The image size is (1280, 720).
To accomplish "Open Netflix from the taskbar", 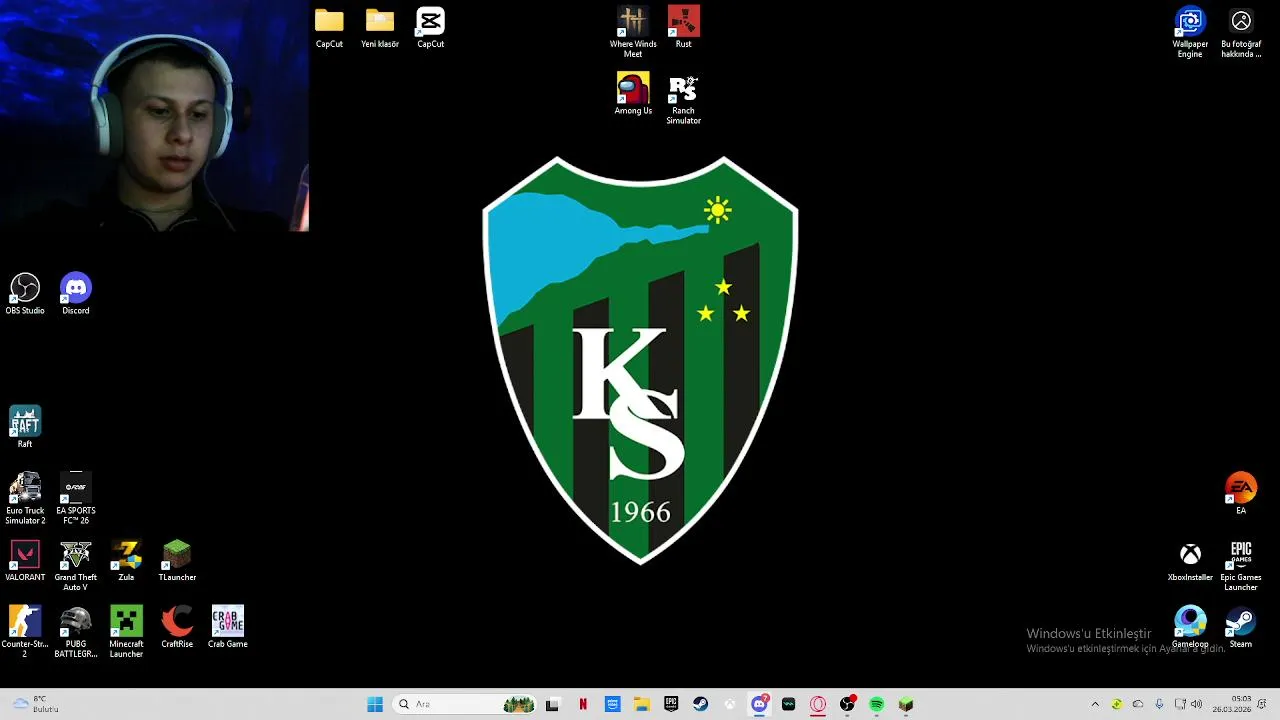I will pyautogui.click(x=583, y=705).
